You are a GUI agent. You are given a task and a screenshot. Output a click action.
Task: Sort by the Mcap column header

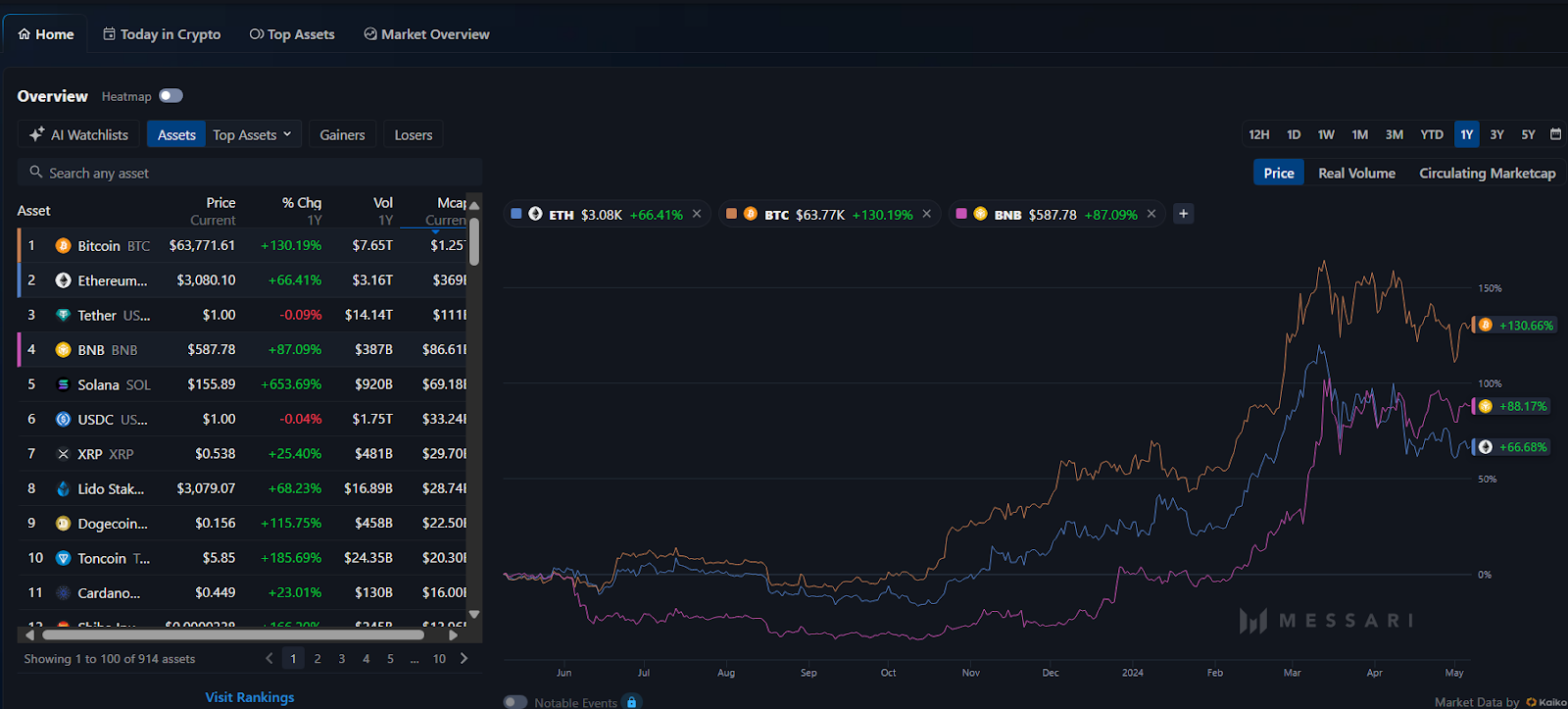tap(451, 203)
